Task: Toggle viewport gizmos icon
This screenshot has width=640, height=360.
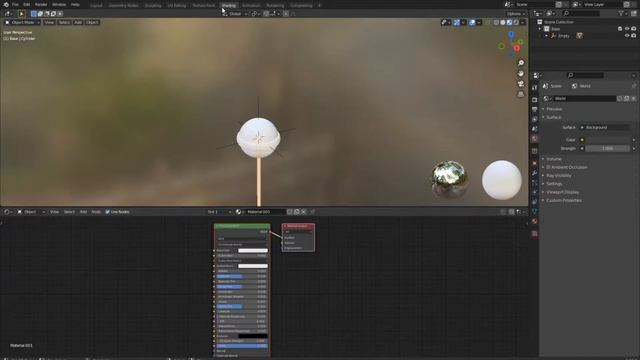Action: tap(457, 22)
